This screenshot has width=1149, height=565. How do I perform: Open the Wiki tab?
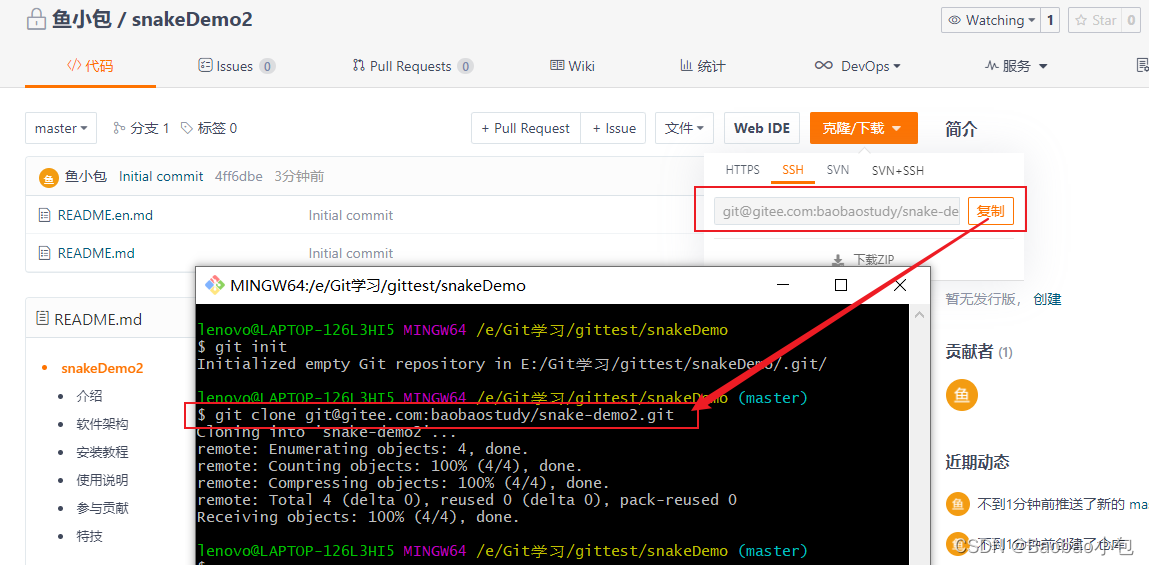(x=572, y=66)
